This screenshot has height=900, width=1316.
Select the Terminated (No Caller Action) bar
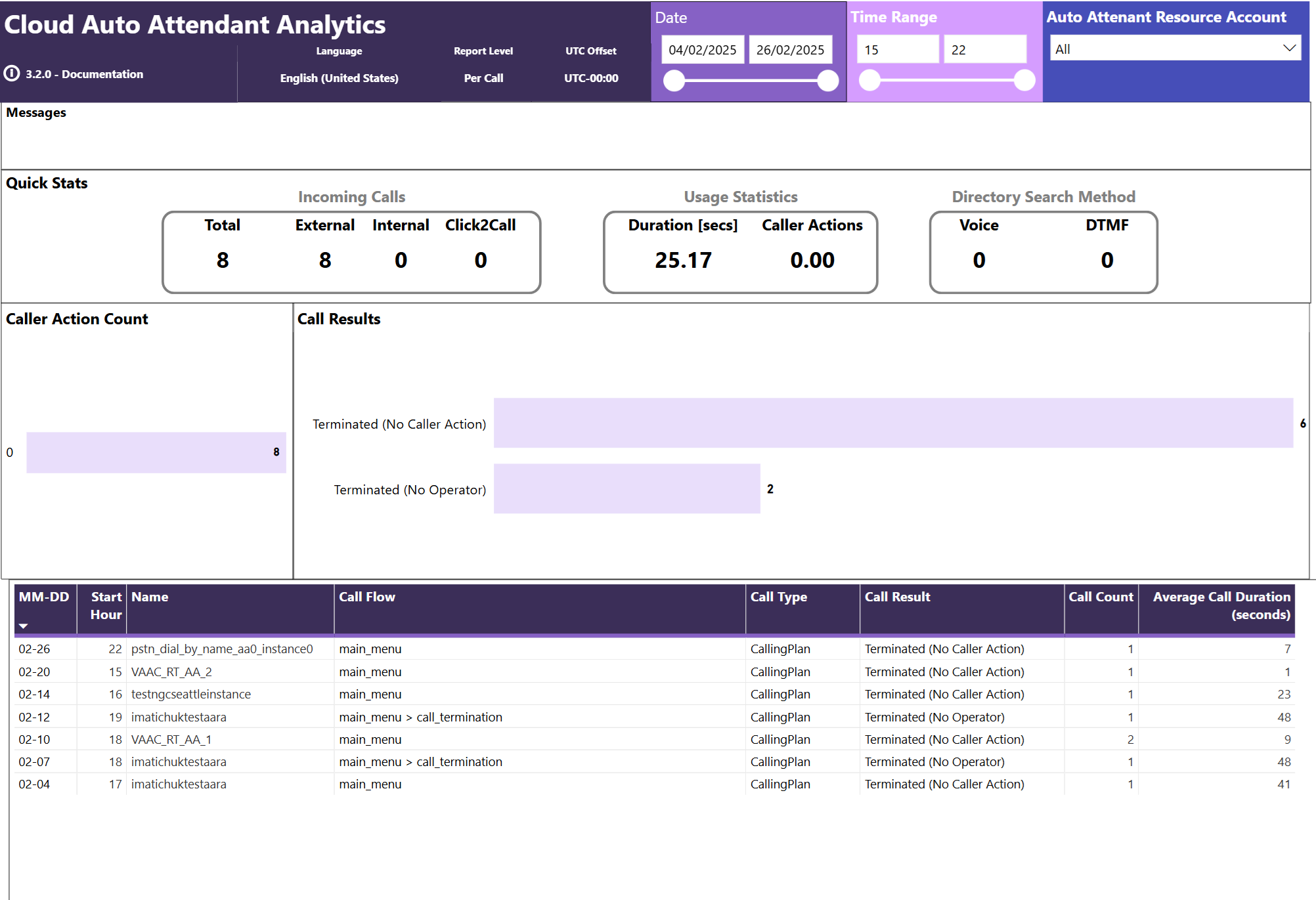point(893,423)
